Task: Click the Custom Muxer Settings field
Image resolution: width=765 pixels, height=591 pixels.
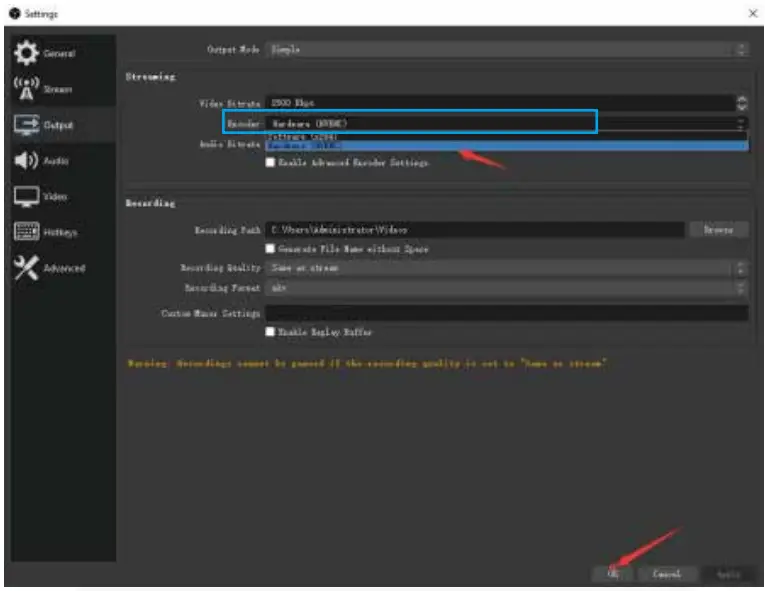Action: coord(507,313)
